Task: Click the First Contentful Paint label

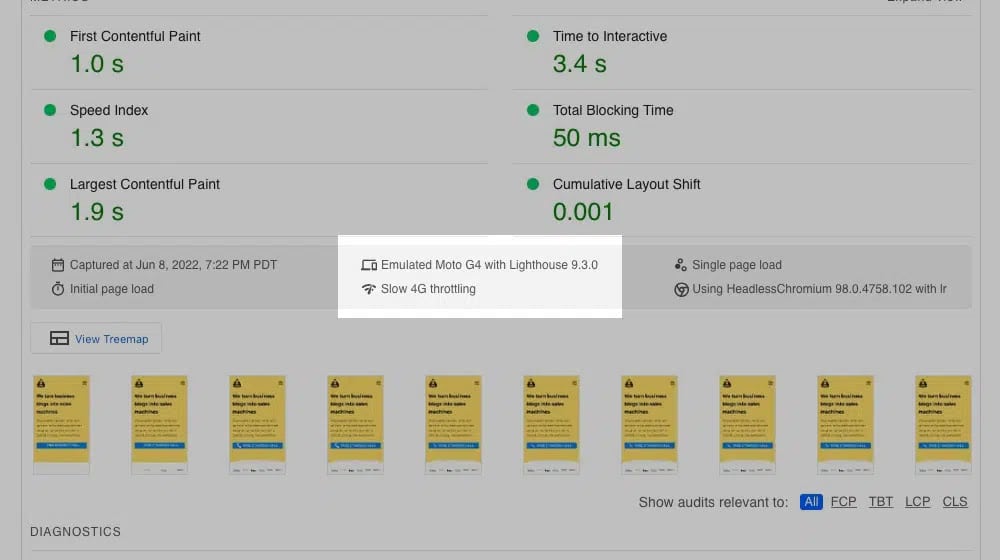Action: [x=135, y=36]
